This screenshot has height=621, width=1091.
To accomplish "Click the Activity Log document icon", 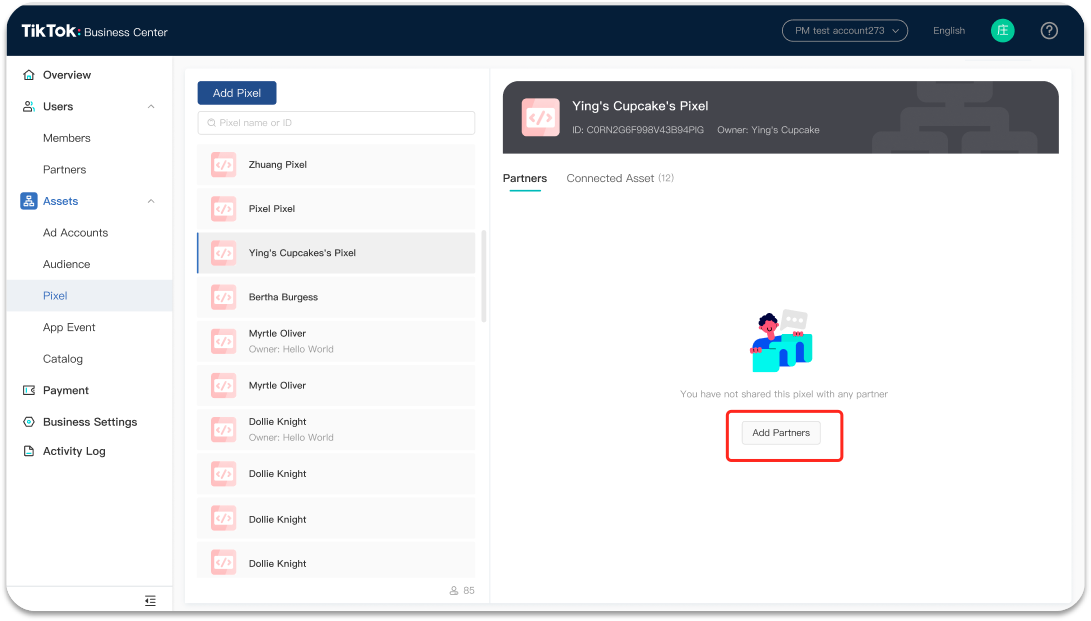I will [x=29, y=451].
